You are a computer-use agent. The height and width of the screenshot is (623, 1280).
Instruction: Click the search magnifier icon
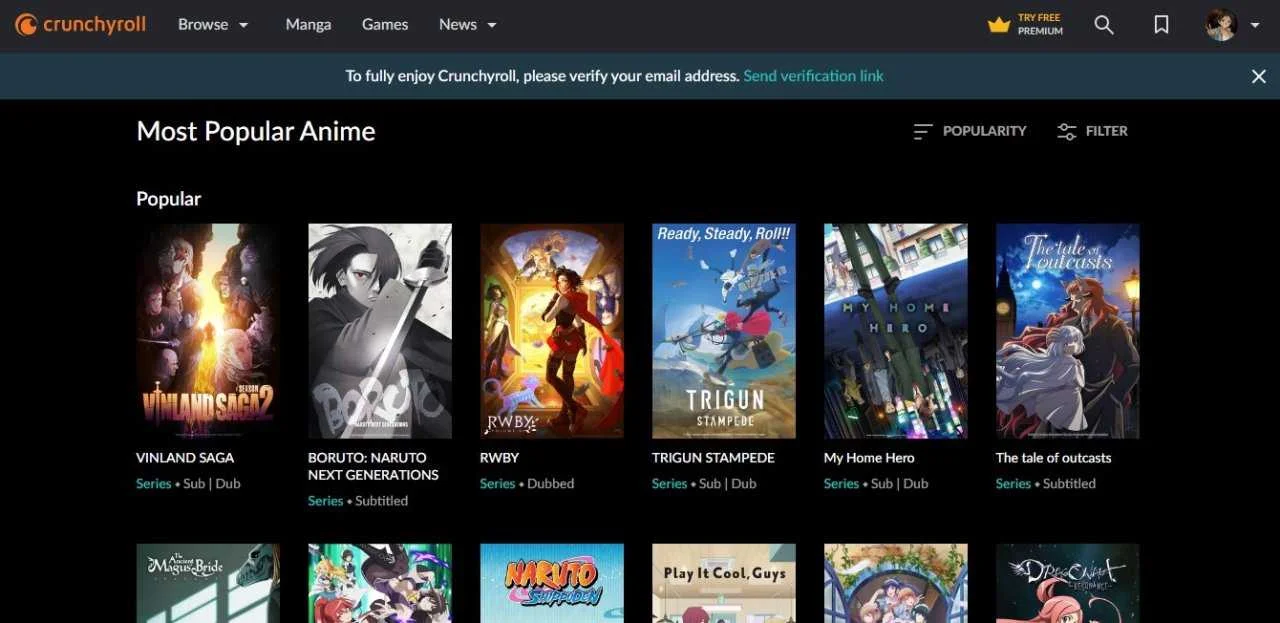[x=1104, y=25]
